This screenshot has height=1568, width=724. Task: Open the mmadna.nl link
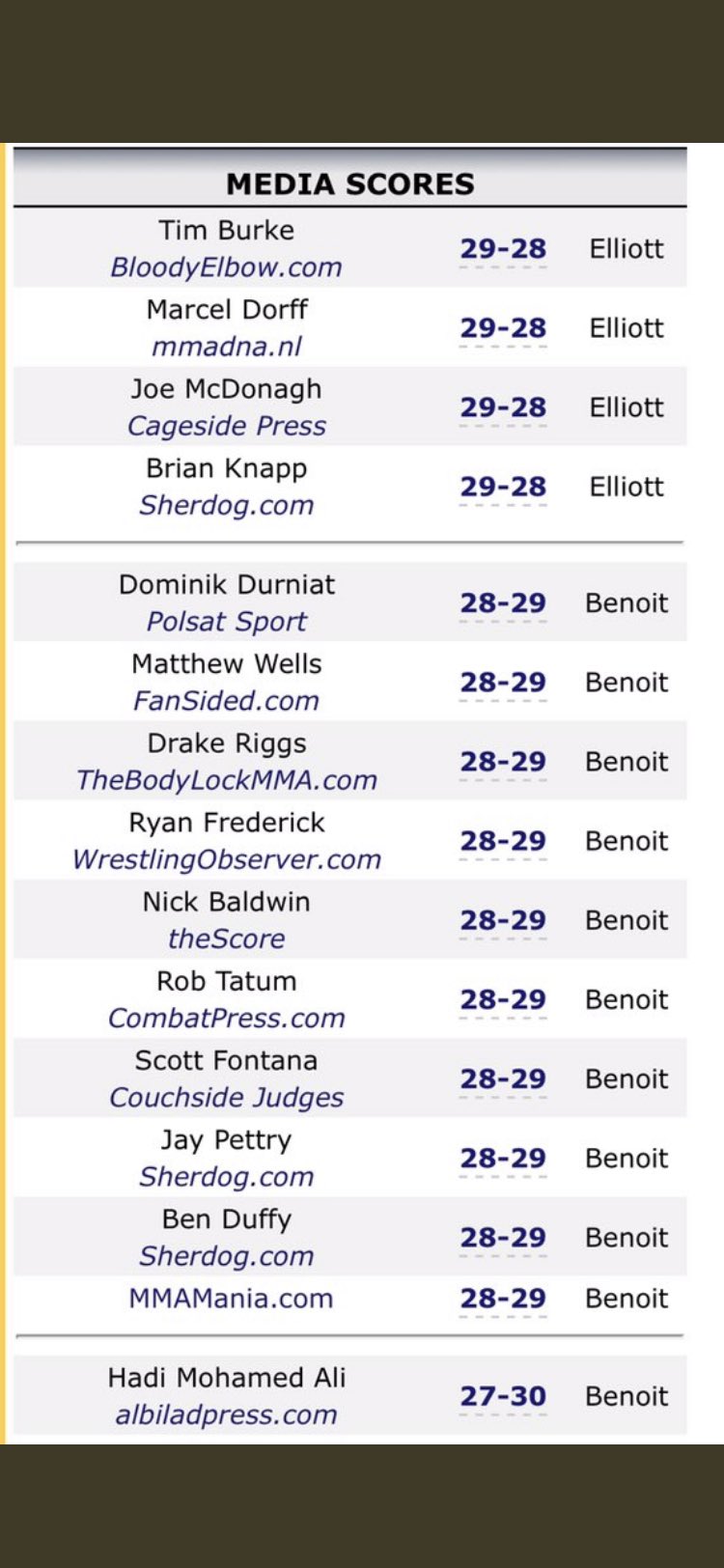[227, 347]
